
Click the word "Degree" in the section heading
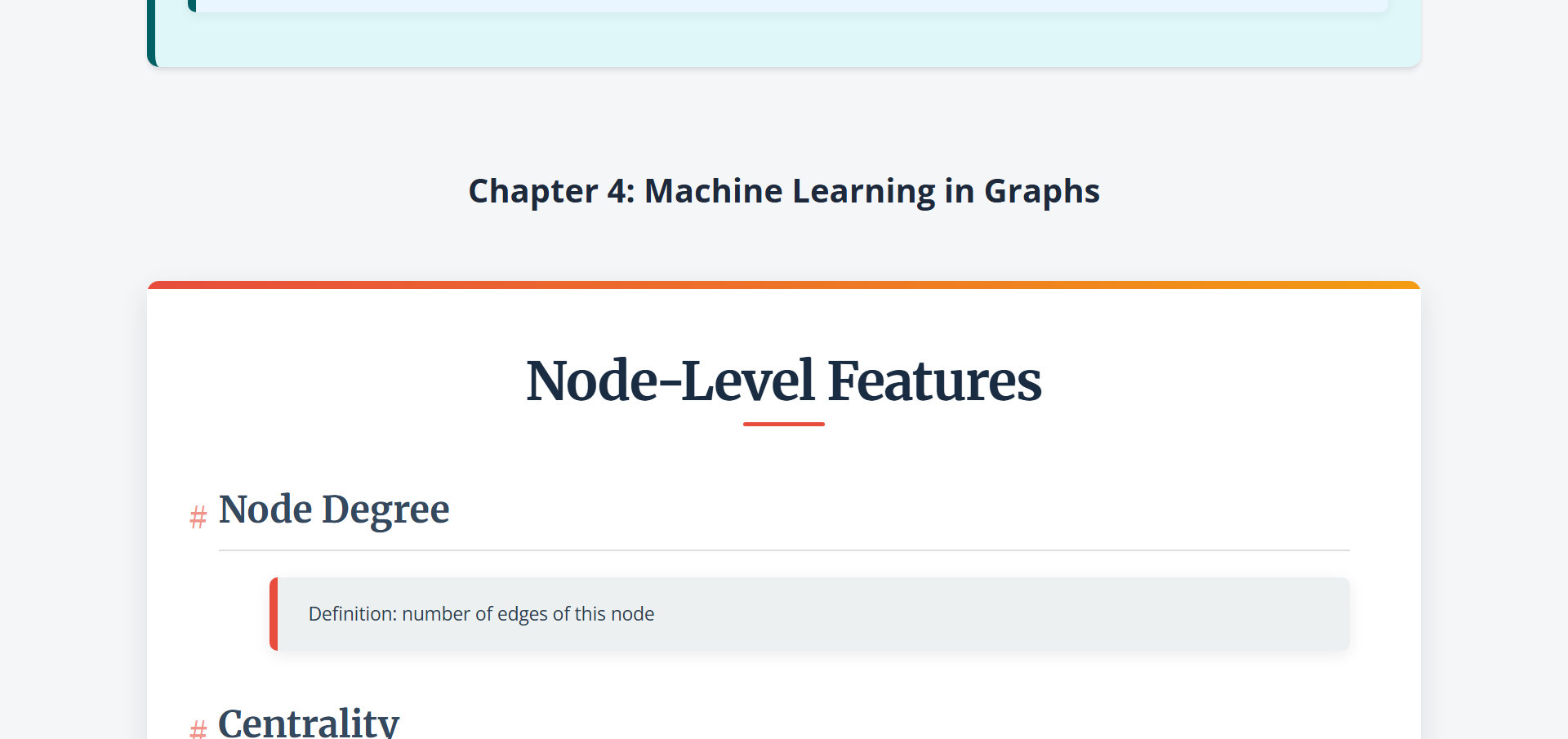point(385,510)
